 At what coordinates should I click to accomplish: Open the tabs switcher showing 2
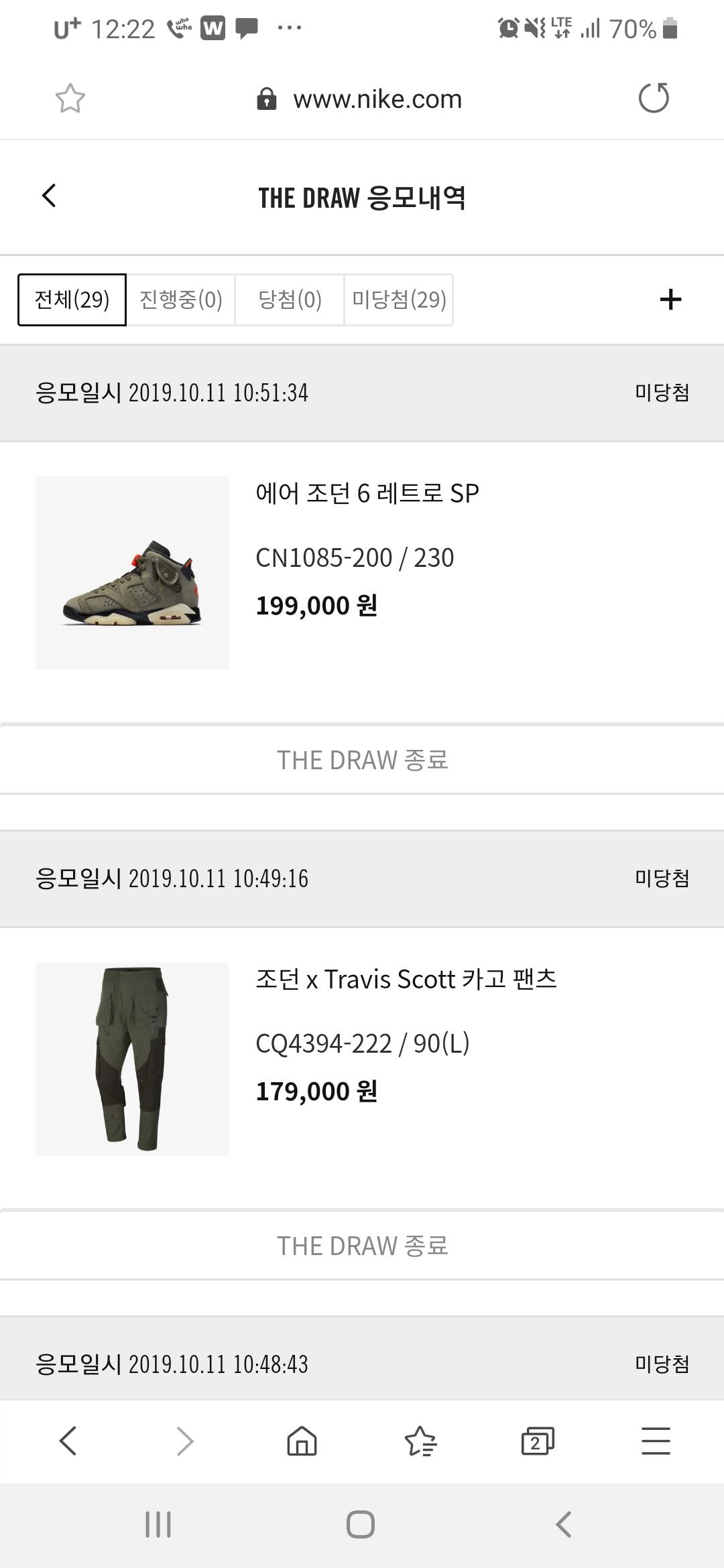tap(538, 1441)
